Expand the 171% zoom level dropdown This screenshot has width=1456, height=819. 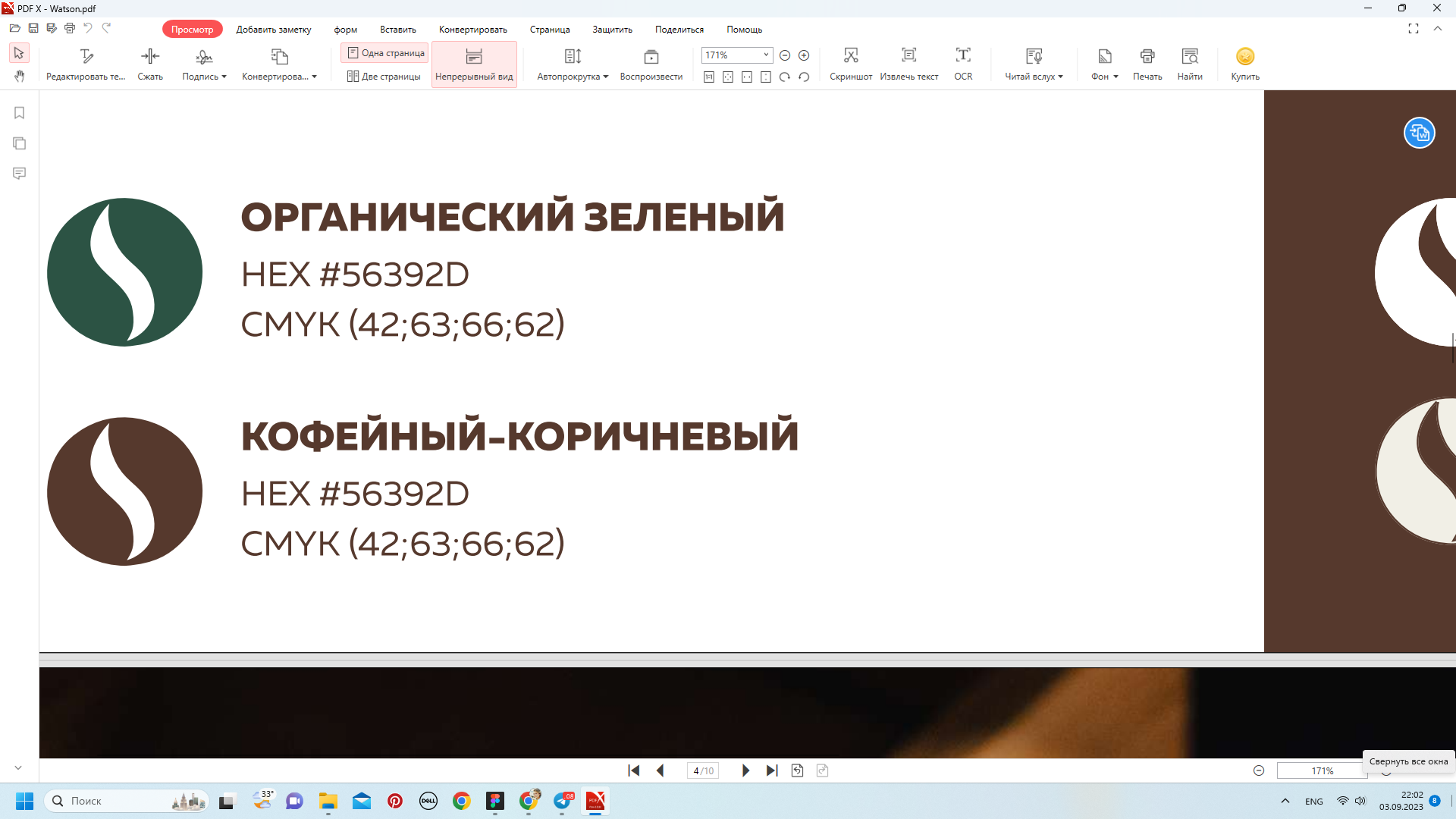[766, 55]
